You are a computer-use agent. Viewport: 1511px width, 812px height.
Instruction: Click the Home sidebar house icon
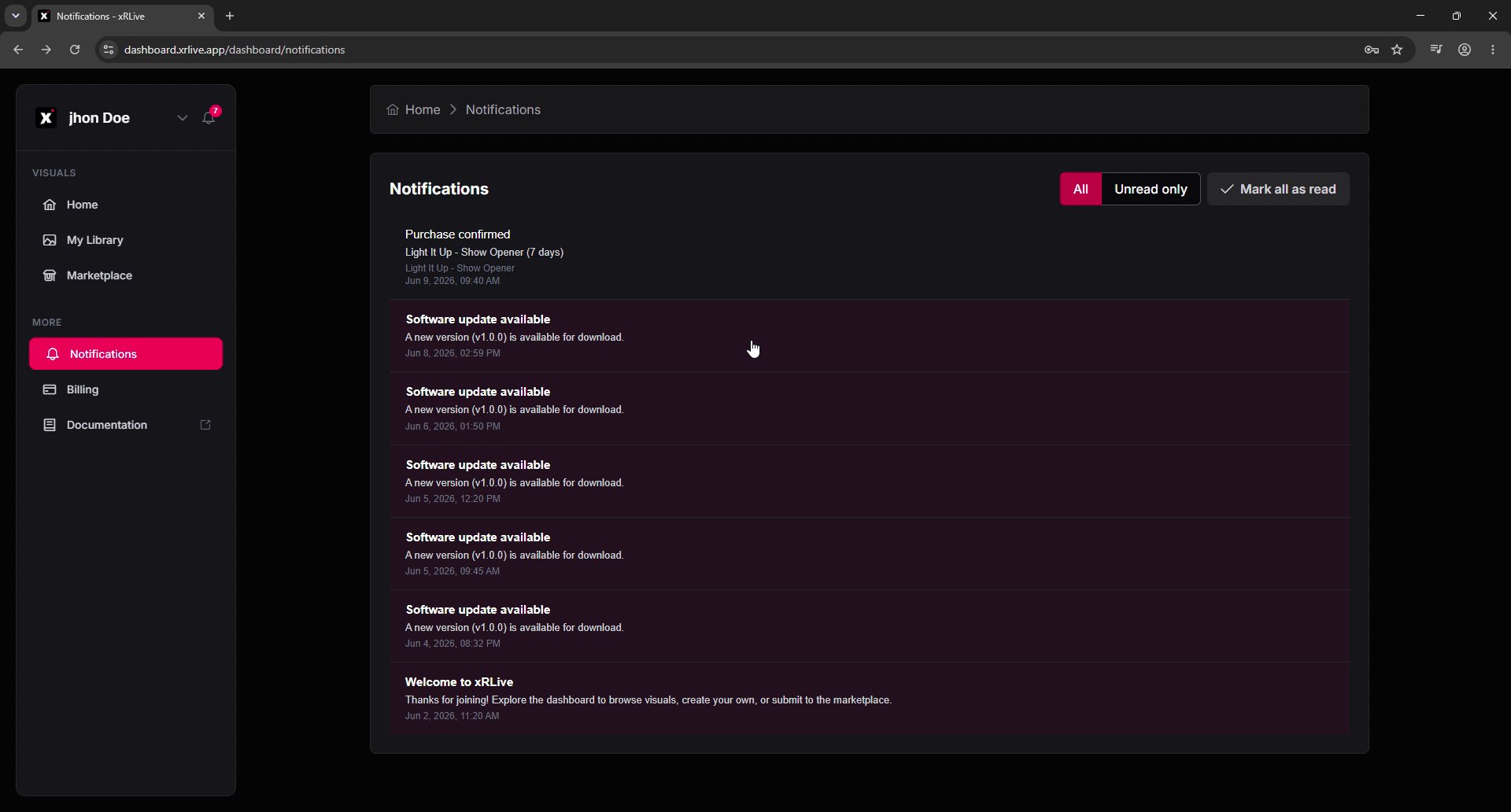[x=50, y=205]
